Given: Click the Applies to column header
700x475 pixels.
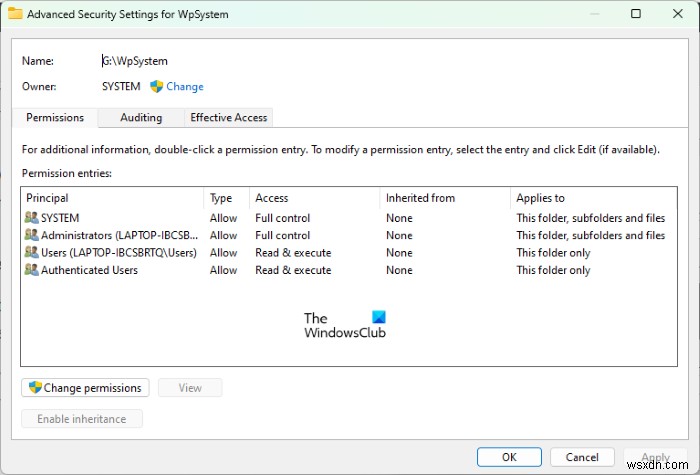Looking at the screenshot, I should 540,198.
